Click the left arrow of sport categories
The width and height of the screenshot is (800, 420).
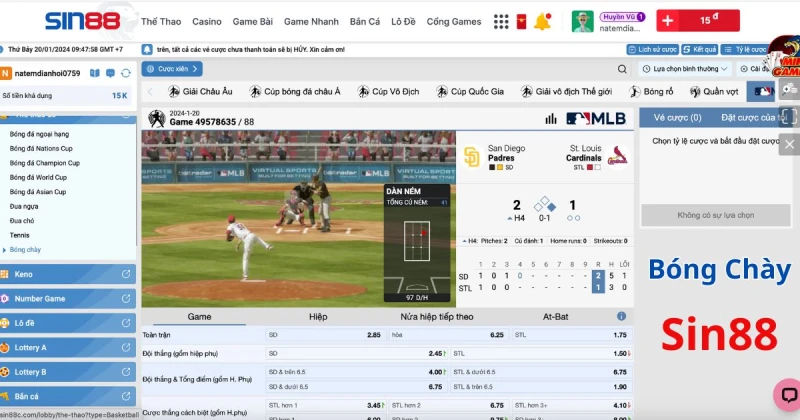point(150,92)
